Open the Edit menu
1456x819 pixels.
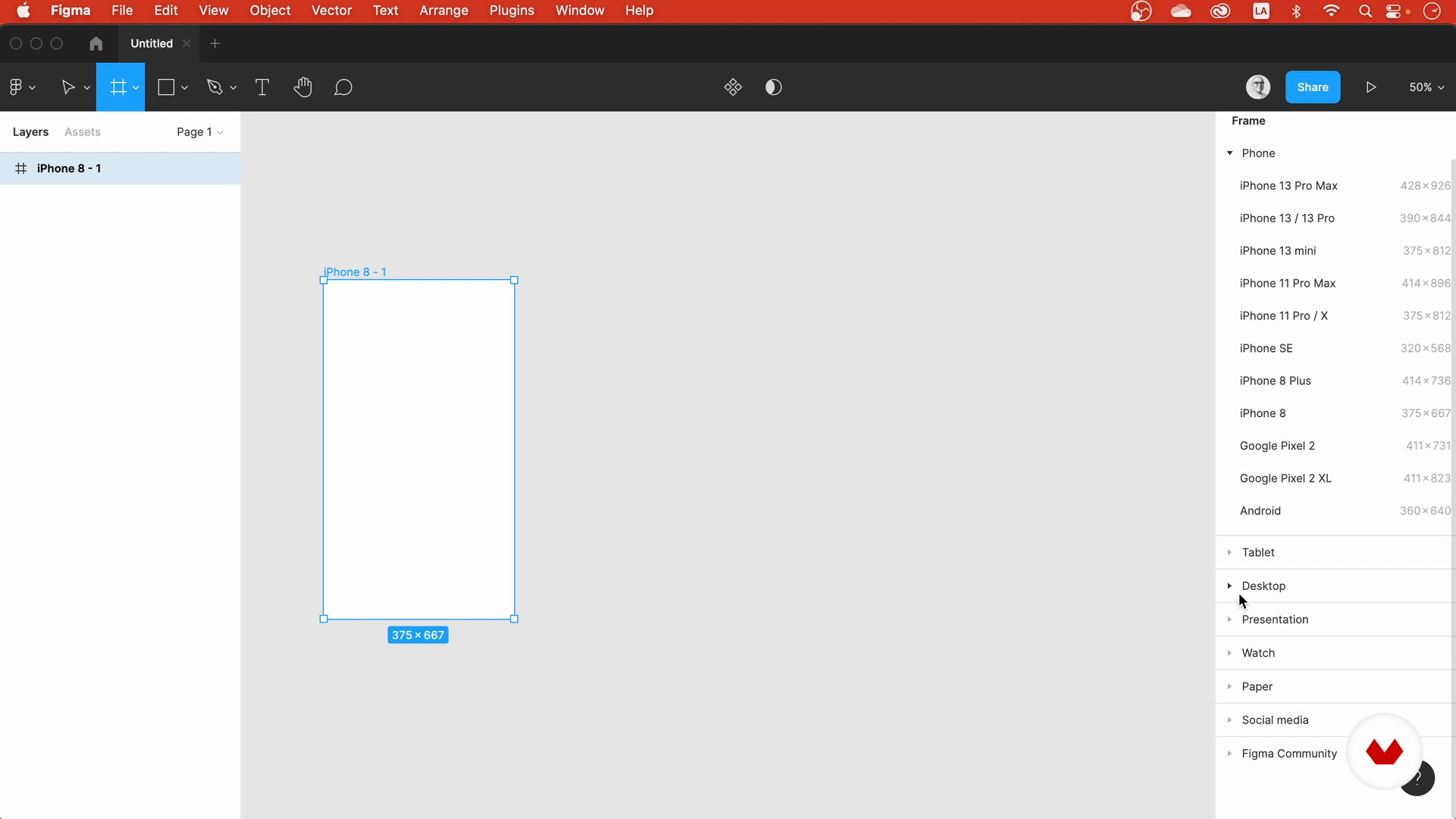(166, 11)
